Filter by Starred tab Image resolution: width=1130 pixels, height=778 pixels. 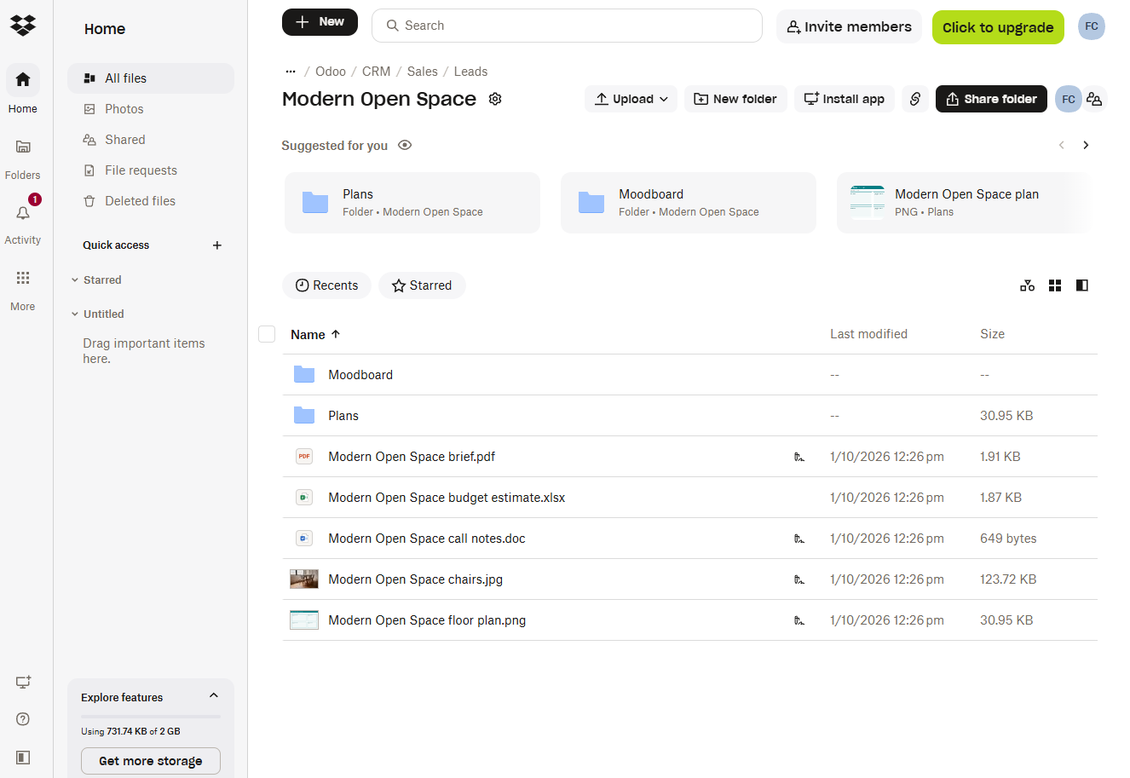pyautogui.click(x=422, y=285)
